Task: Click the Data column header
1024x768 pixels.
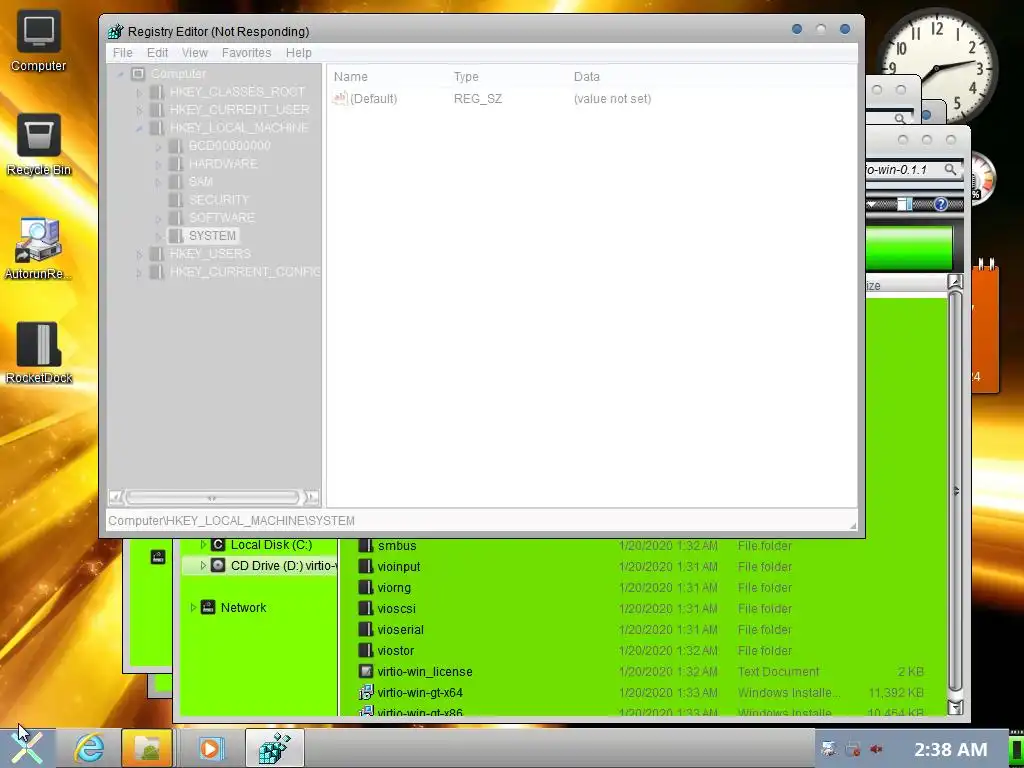Action: (586, 76)
